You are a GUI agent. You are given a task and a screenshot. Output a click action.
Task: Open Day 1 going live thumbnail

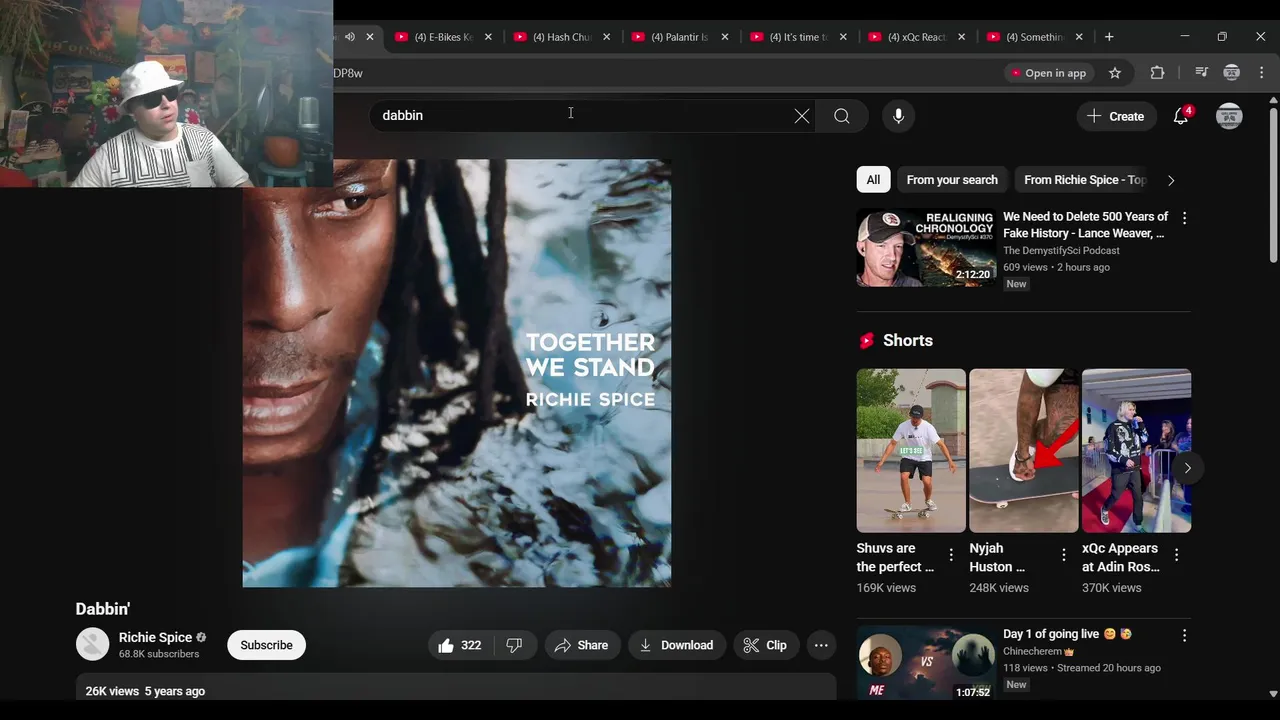[x=926, y=661]
